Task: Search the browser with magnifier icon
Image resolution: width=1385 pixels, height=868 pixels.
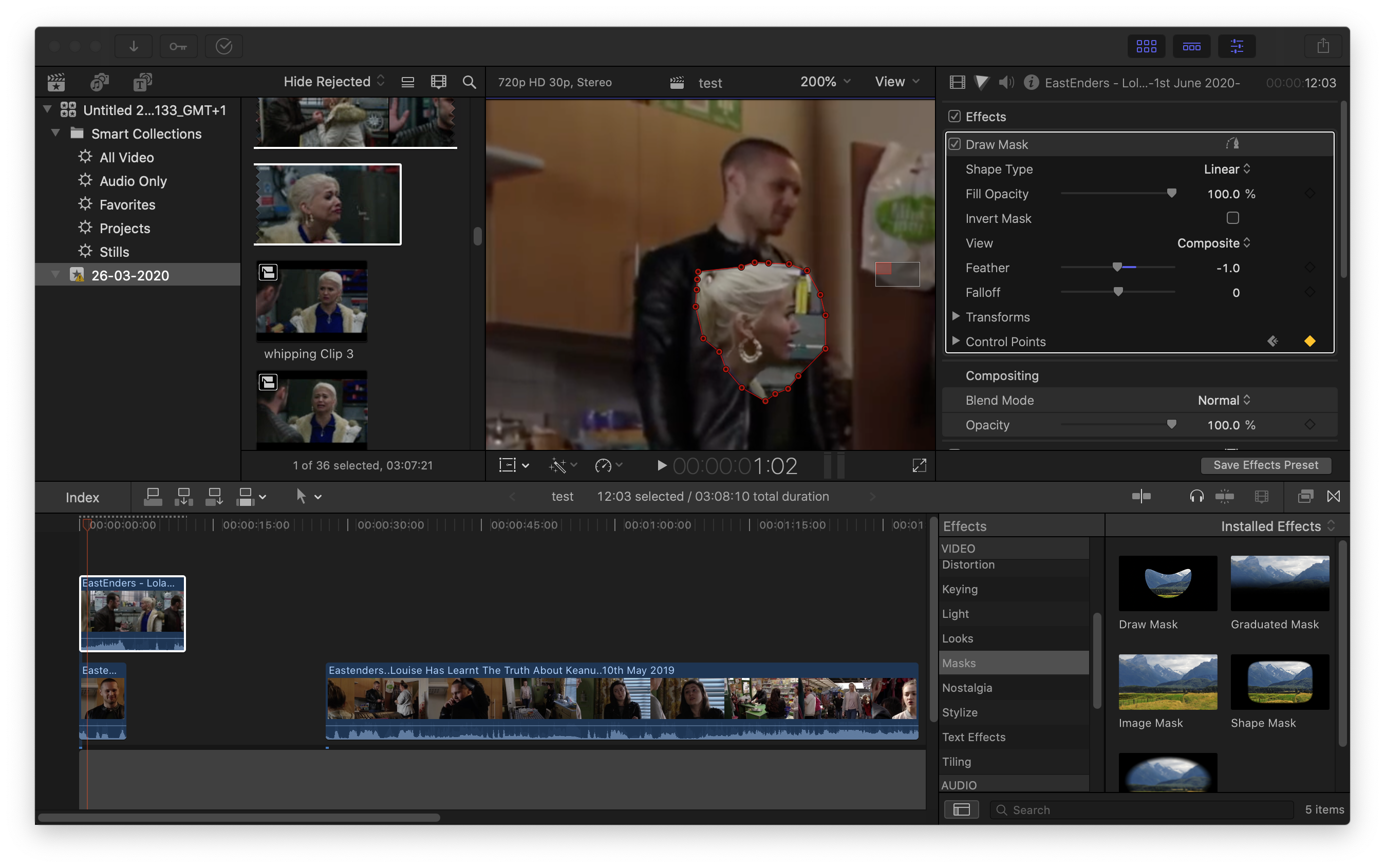Action: 469,82
